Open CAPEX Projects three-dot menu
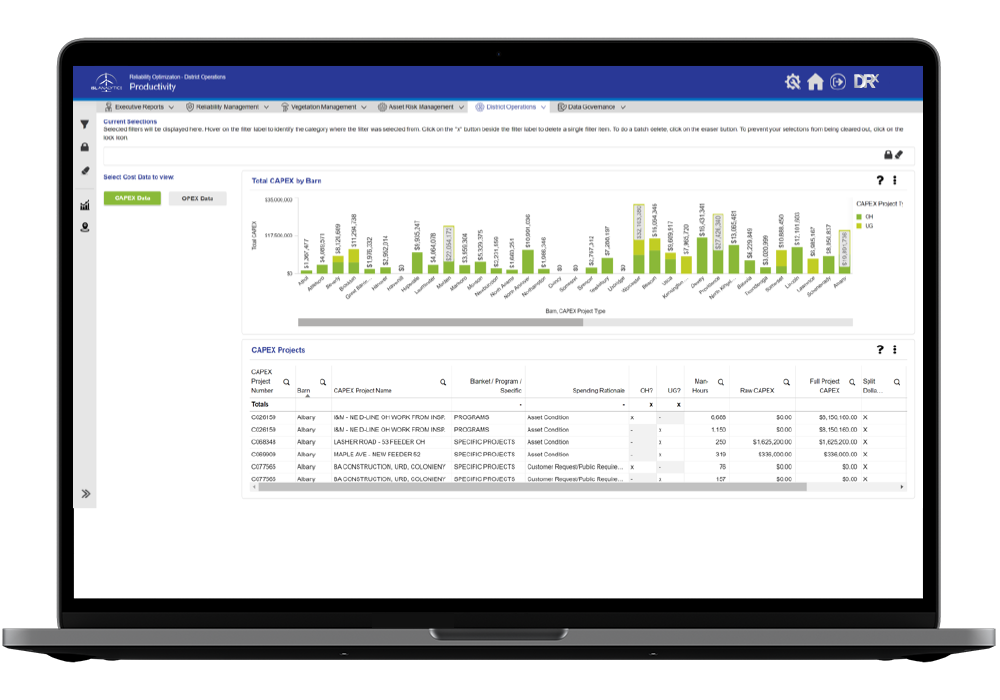Image resolution: width=1000 pixels, height=700 pixels. 895,349
